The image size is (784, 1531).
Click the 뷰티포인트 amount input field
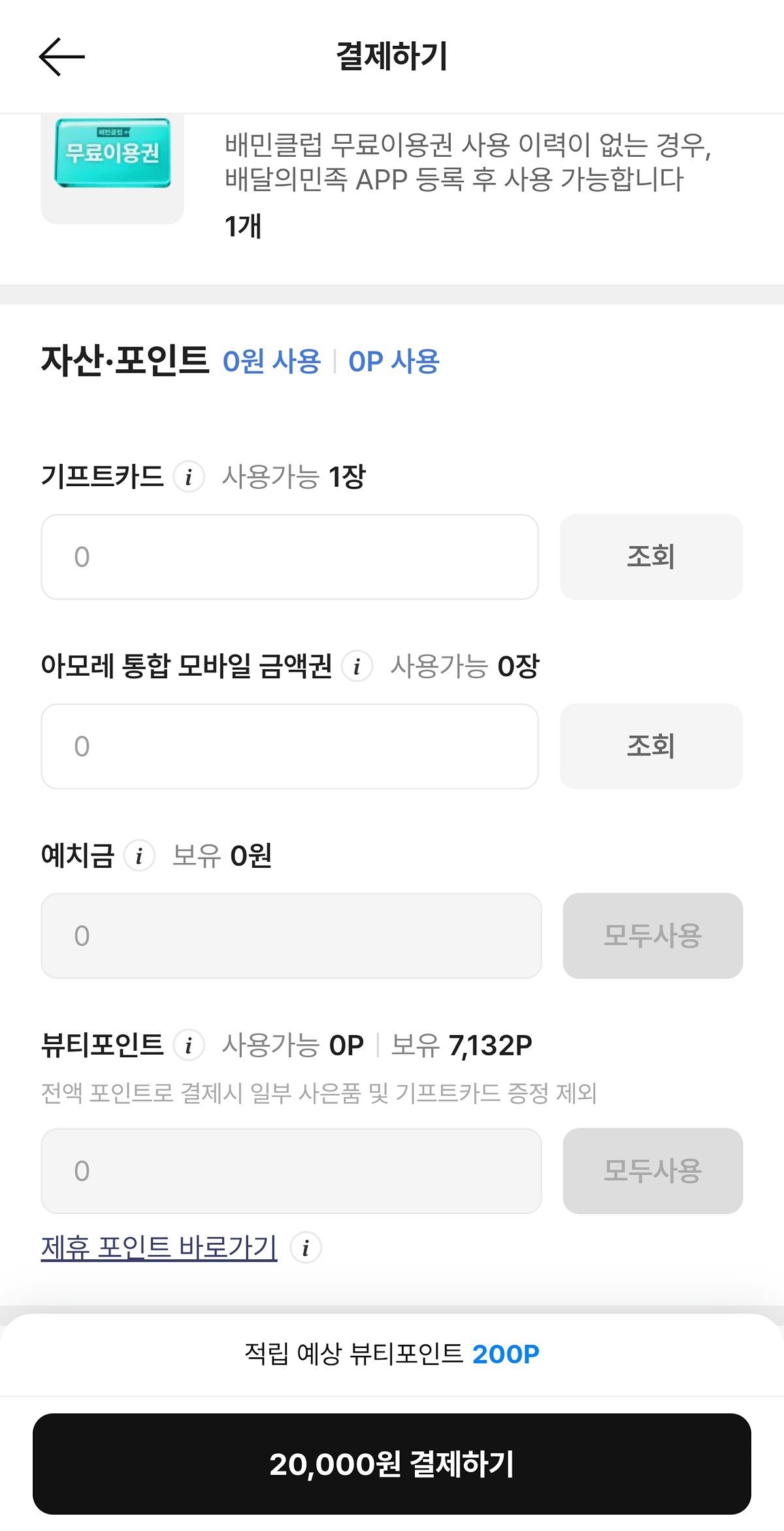(x=291, y=1171)
